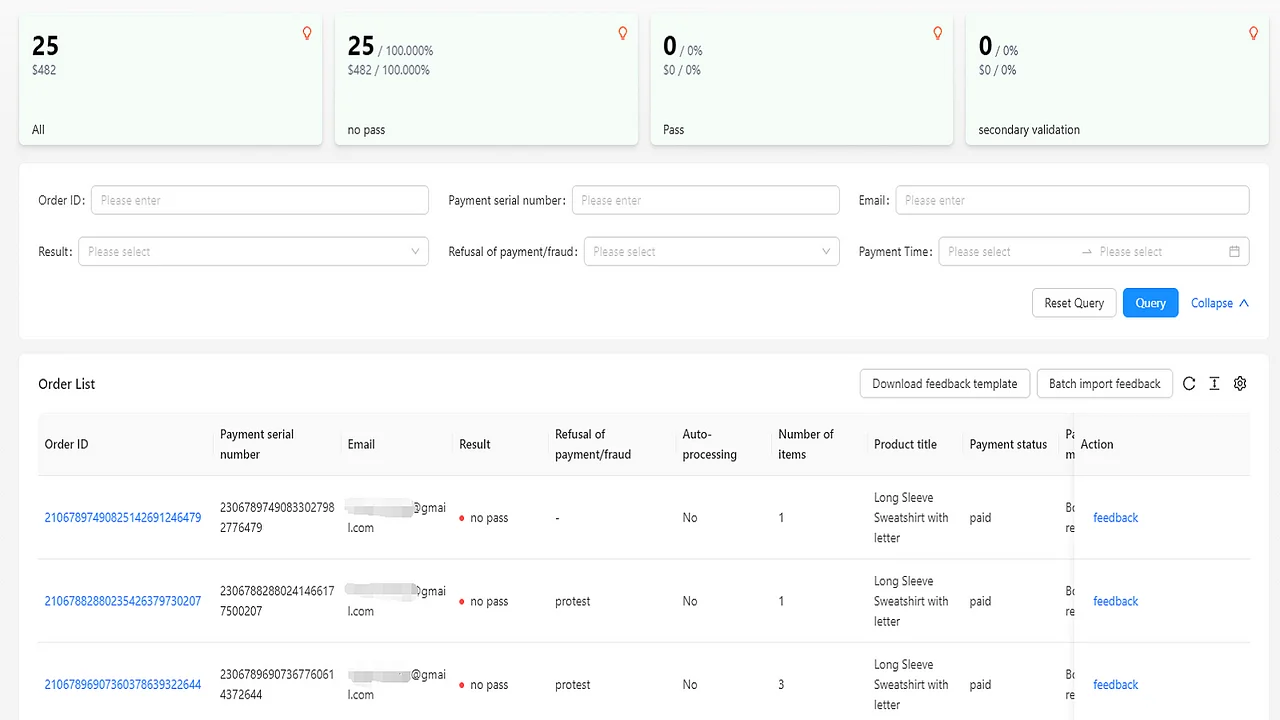Click the Reset Query button
The image size is (1280, 720).
[x=1074, y=303]
